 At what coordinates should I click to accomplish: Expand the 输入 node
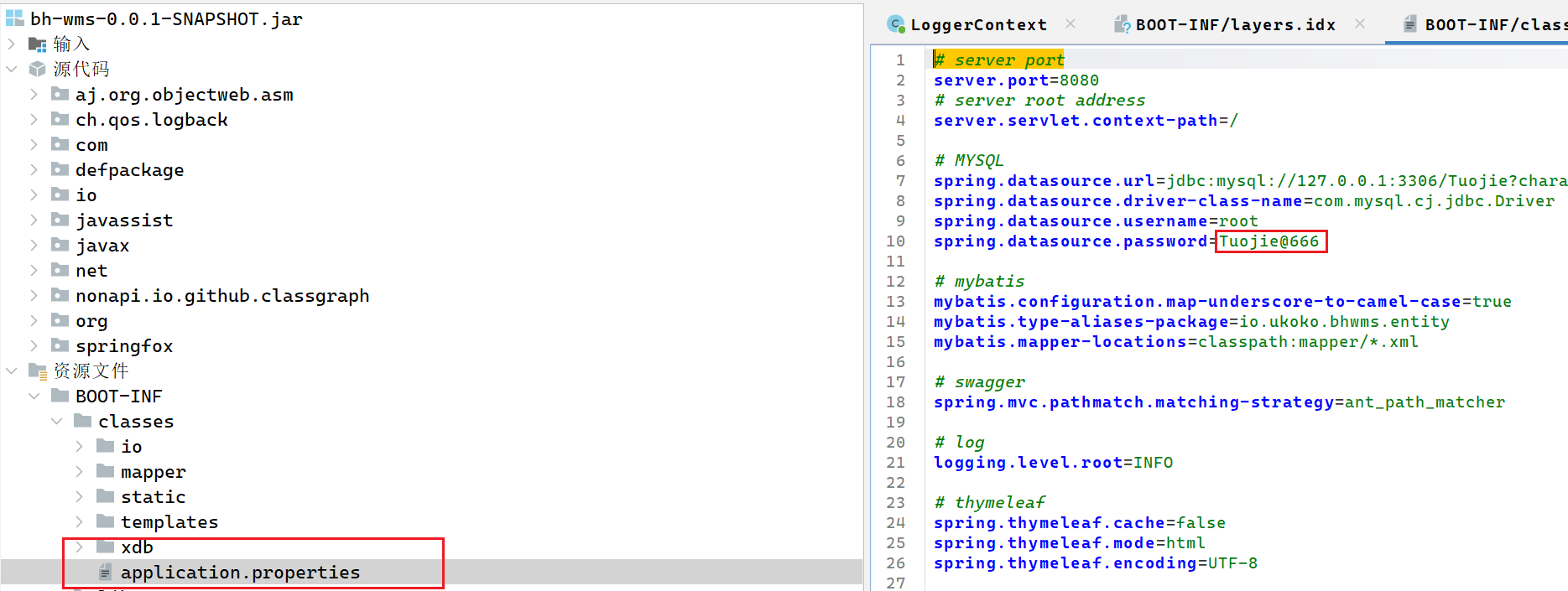12,44
